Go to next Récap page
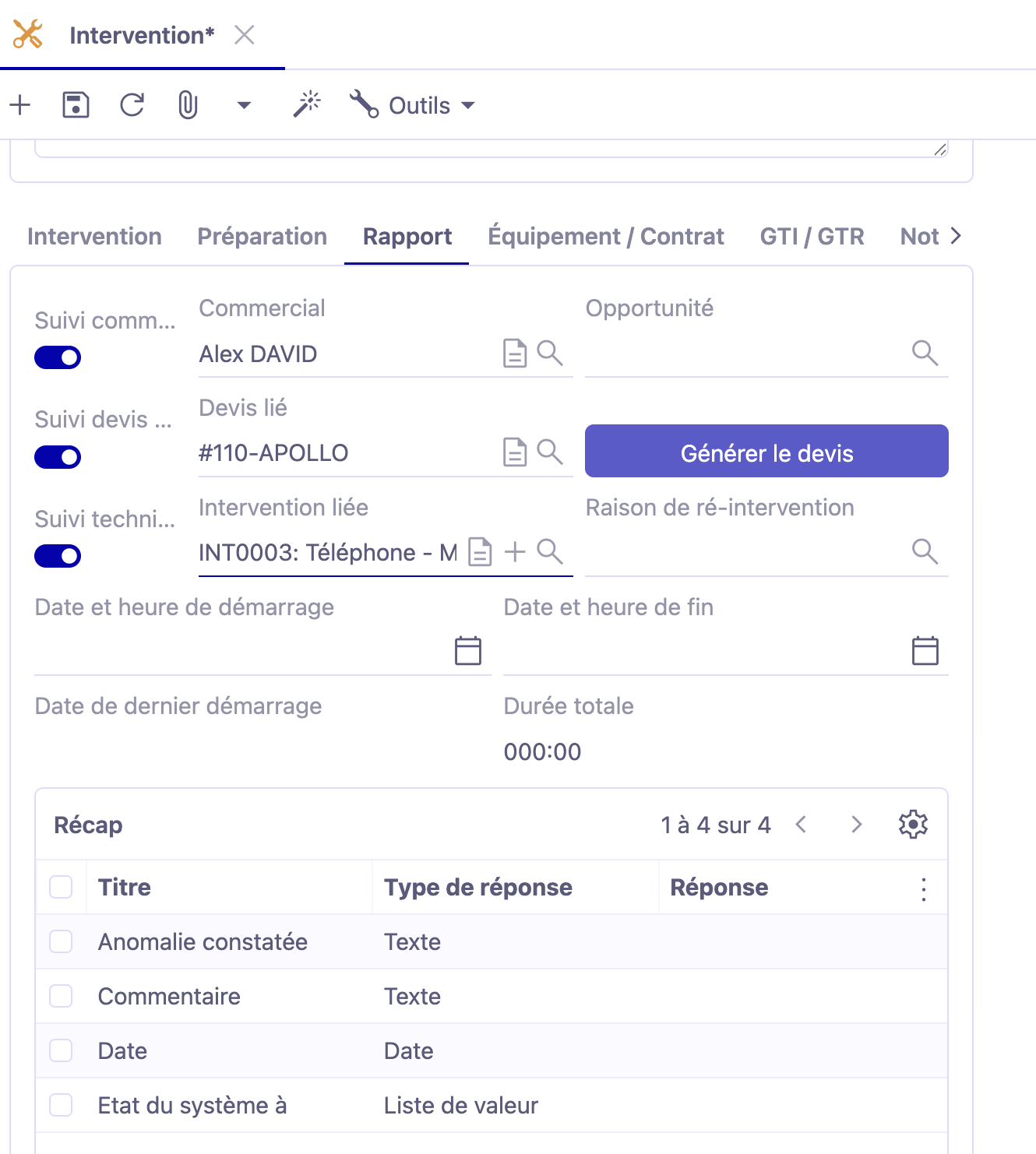Viewport: 1036px width, 1154px height. 856,825
